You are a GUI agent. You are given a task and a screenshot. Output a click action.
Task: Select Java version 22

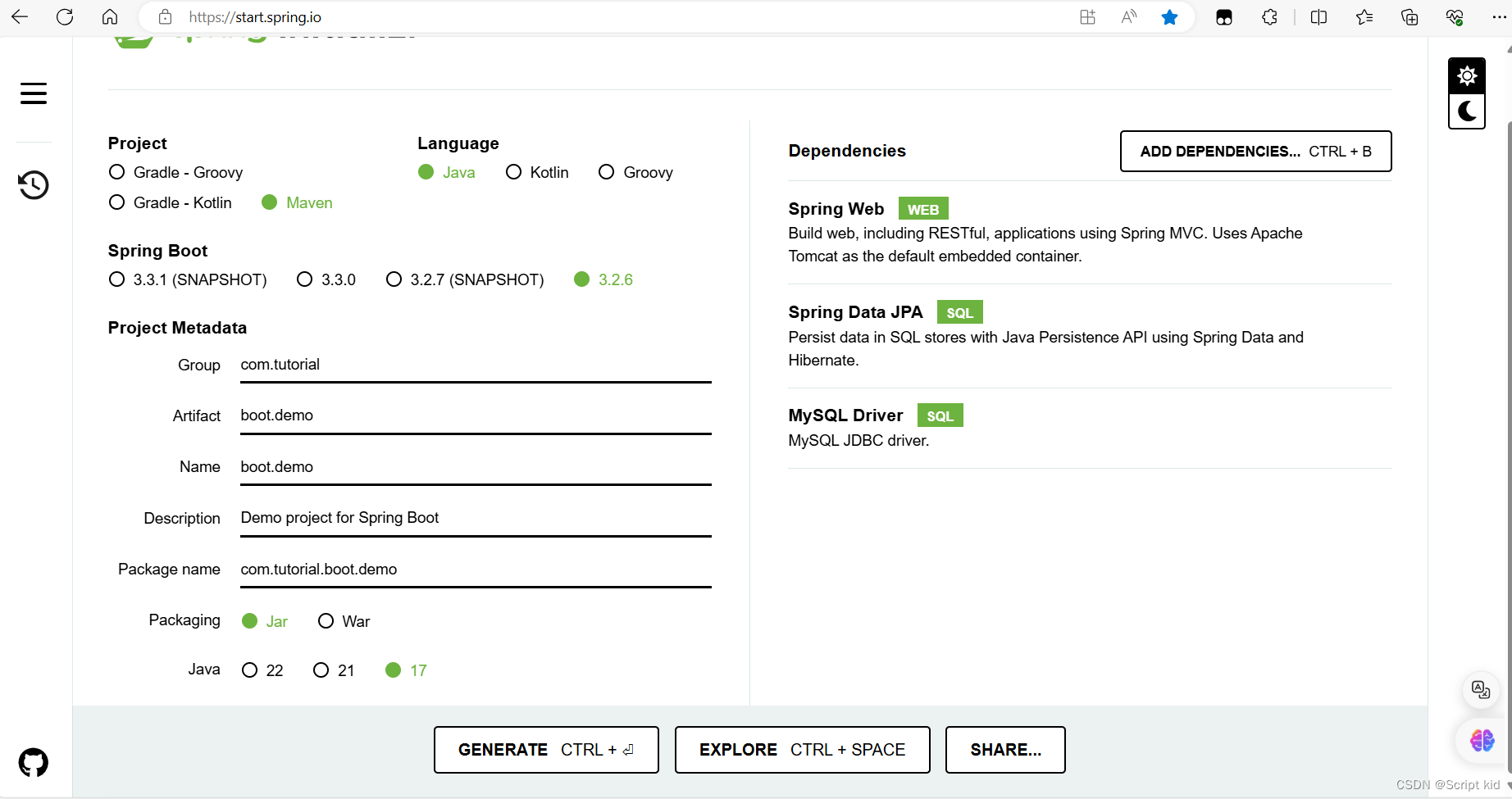coord(262,670)
